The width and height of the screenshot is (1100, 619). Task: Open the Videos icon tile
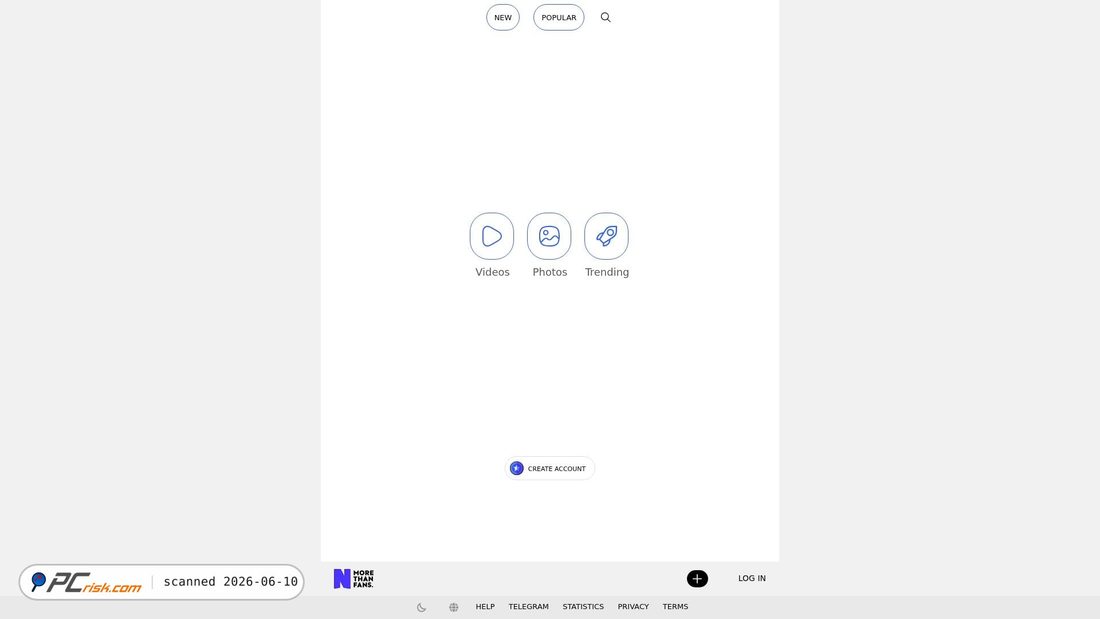(492, 236)
